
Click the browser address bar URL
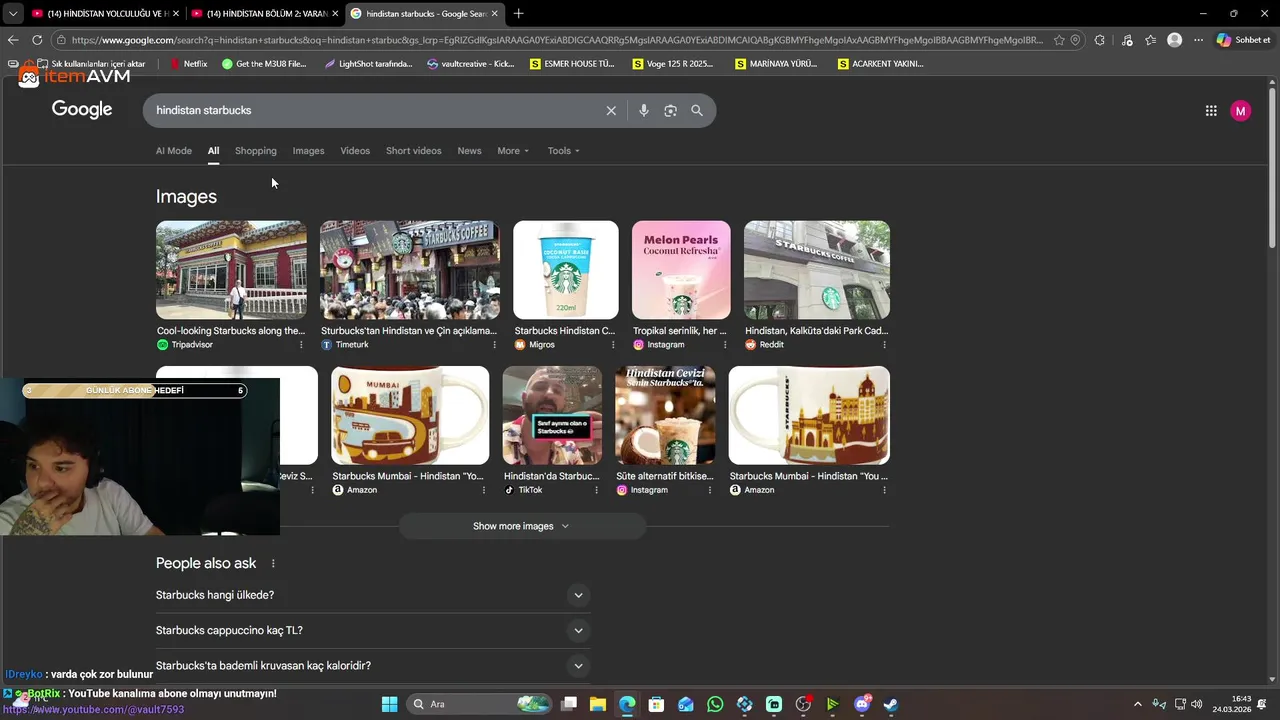(x=557, y=40)
